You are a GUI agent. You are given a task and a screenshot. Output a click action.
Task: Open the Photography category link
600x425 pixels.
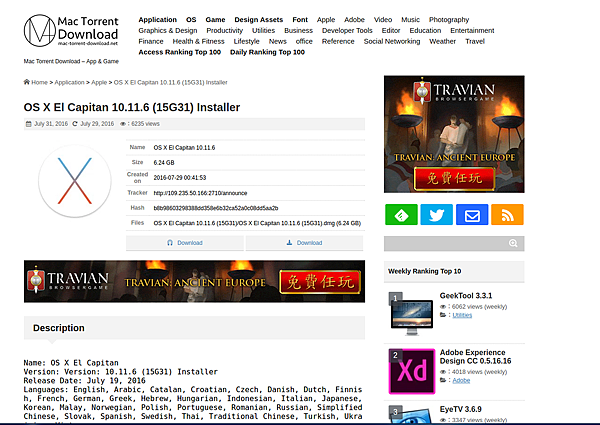click(449, 20)
